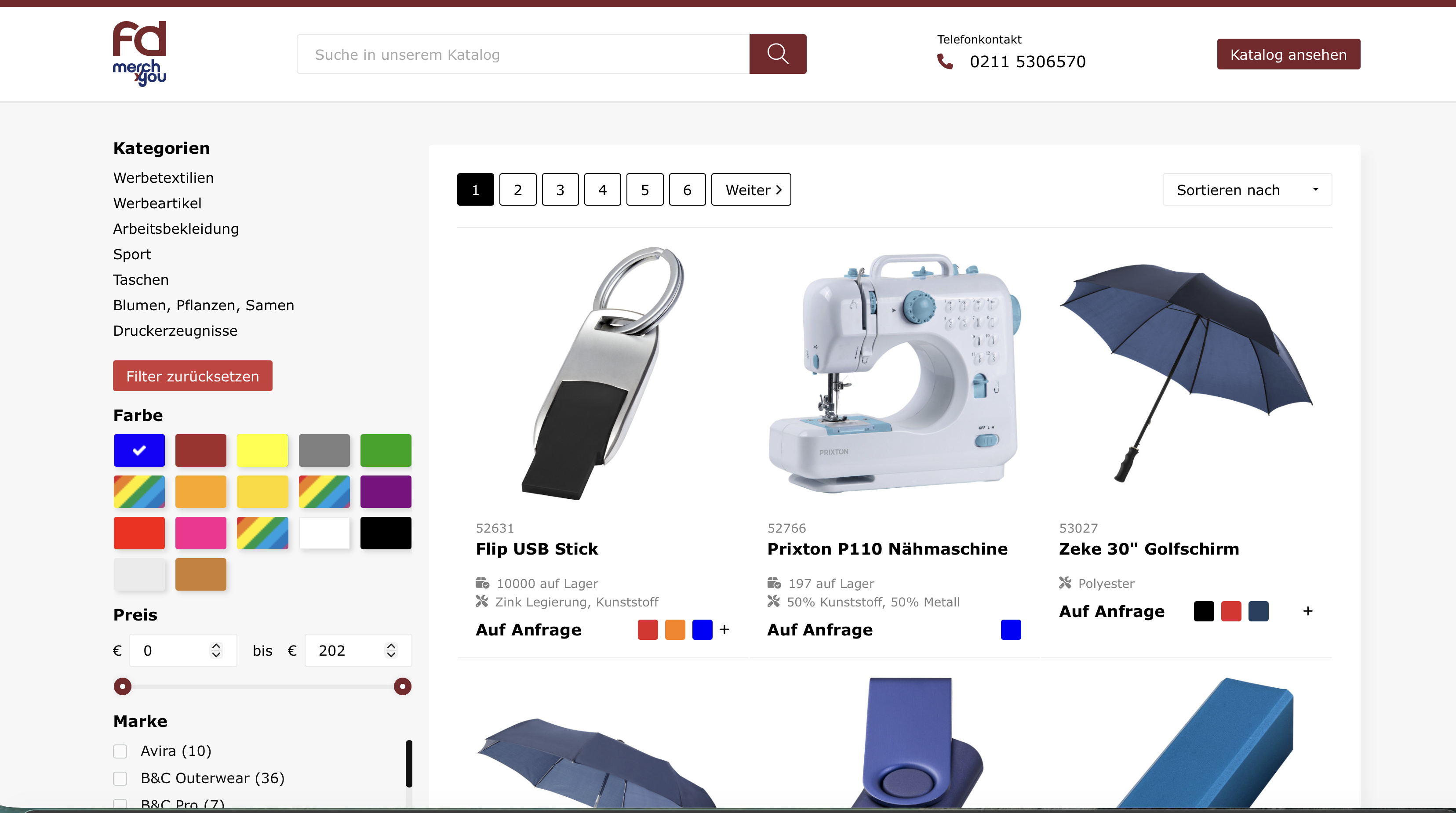Select the purple color swatch filter
Viewport: 1456px width, 813px height.
tap(386, 491)
